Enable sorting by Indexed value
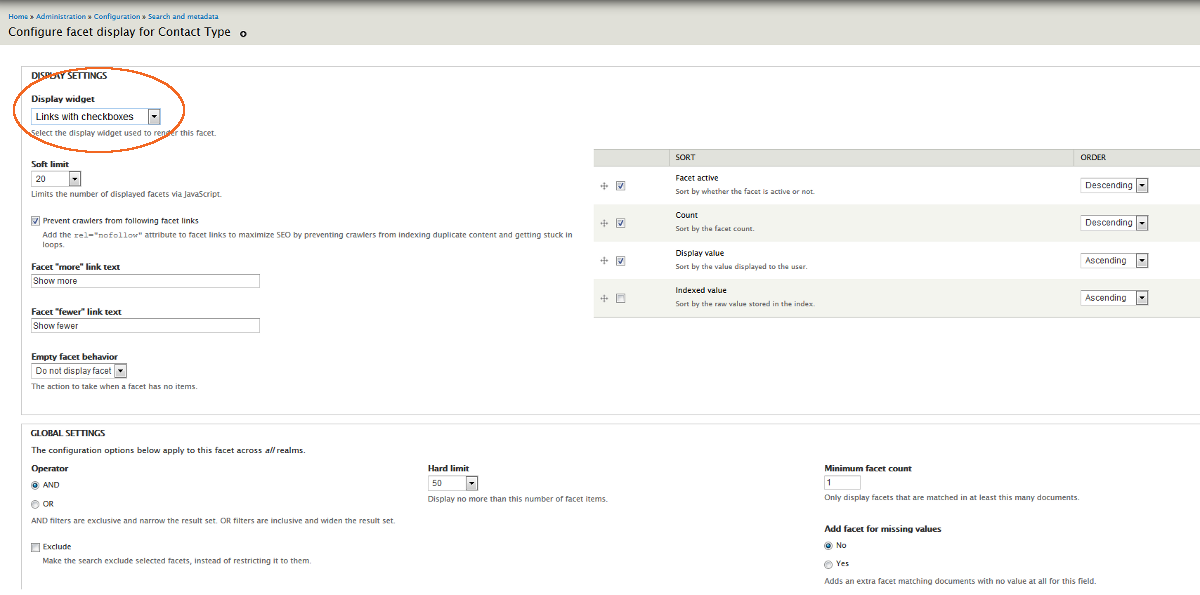This screenshot has width=1200, height=595. tap(621, 297)
